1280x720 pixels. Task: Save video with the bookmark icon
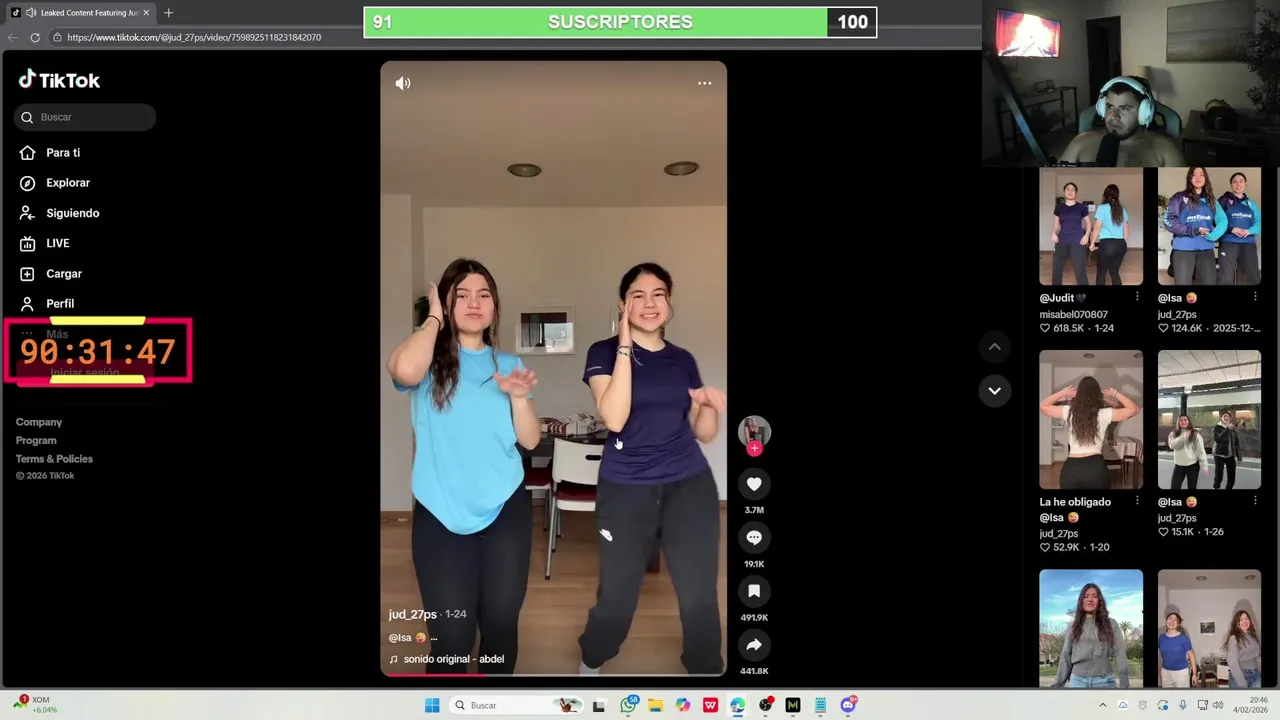pos(754,592)
